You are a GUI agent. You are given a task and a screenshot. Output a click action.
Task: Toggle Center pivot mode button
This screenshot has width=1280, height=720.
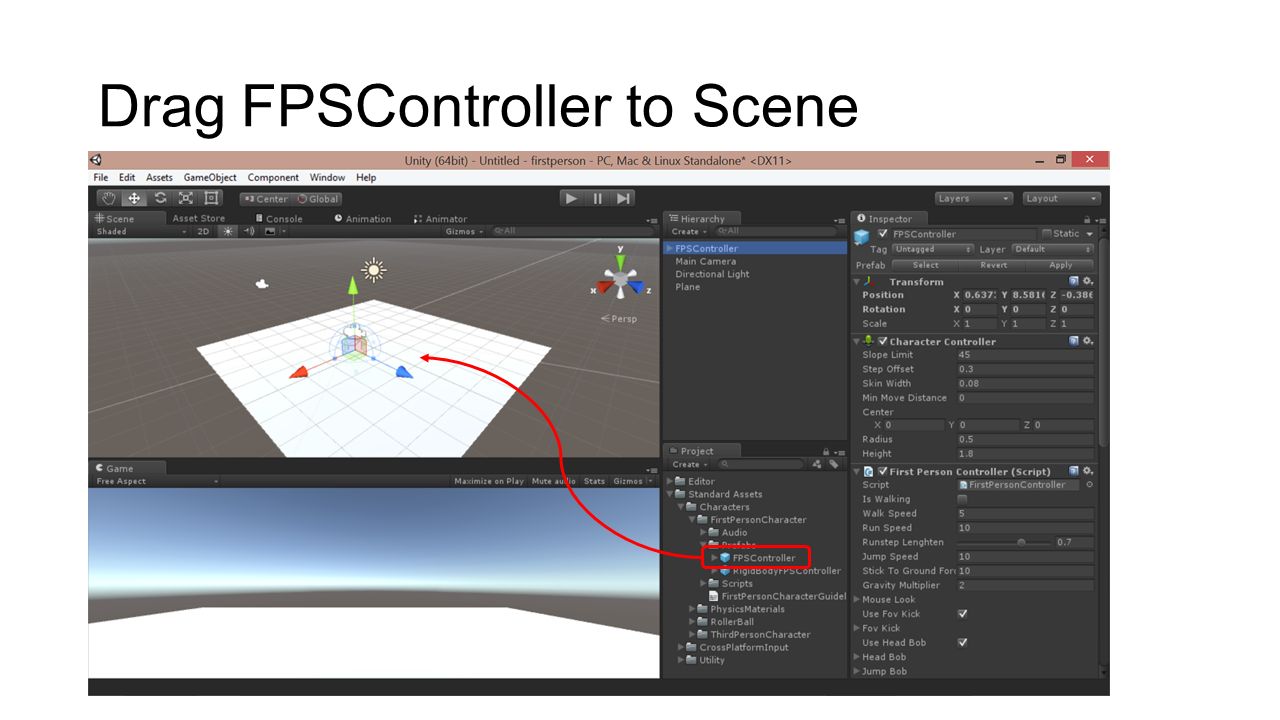pyautogui.click(x=265, y=199)
